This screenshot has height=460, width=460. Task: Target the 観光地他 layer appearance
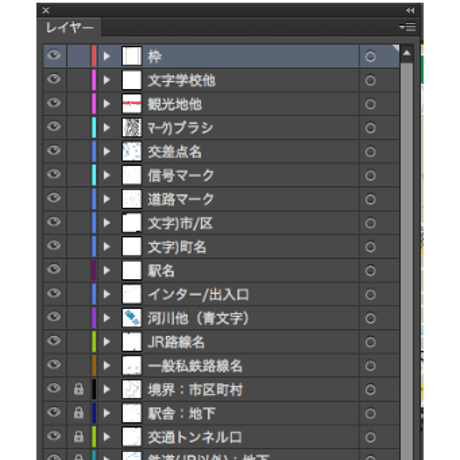(x=370, y=104)
